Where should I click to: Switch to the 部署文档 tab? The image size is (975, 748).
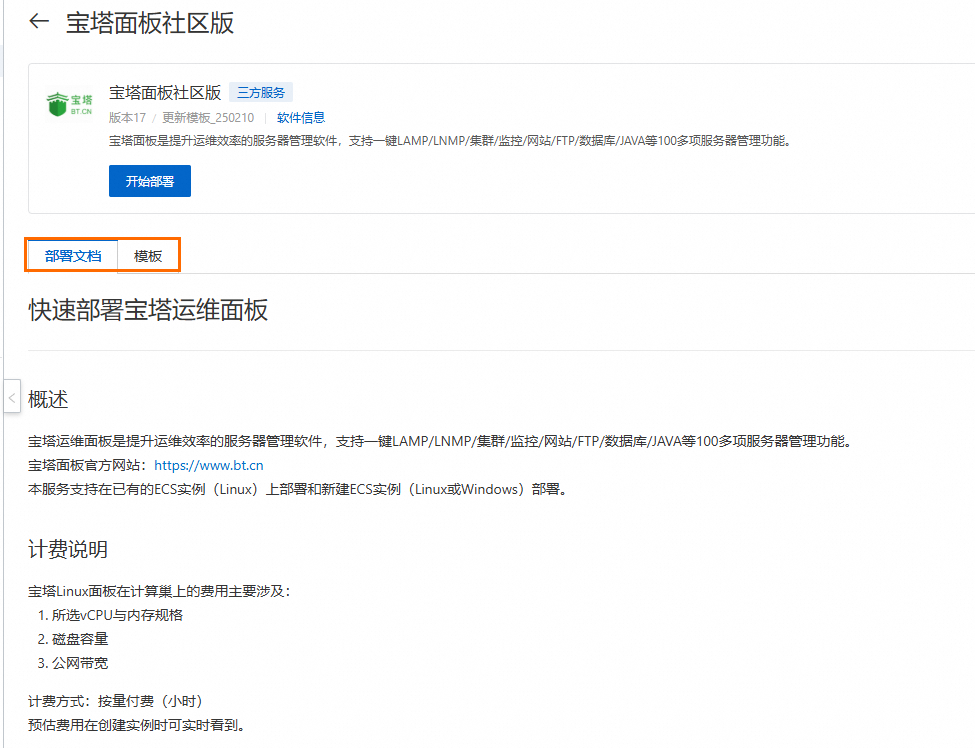tap(73, 256)
